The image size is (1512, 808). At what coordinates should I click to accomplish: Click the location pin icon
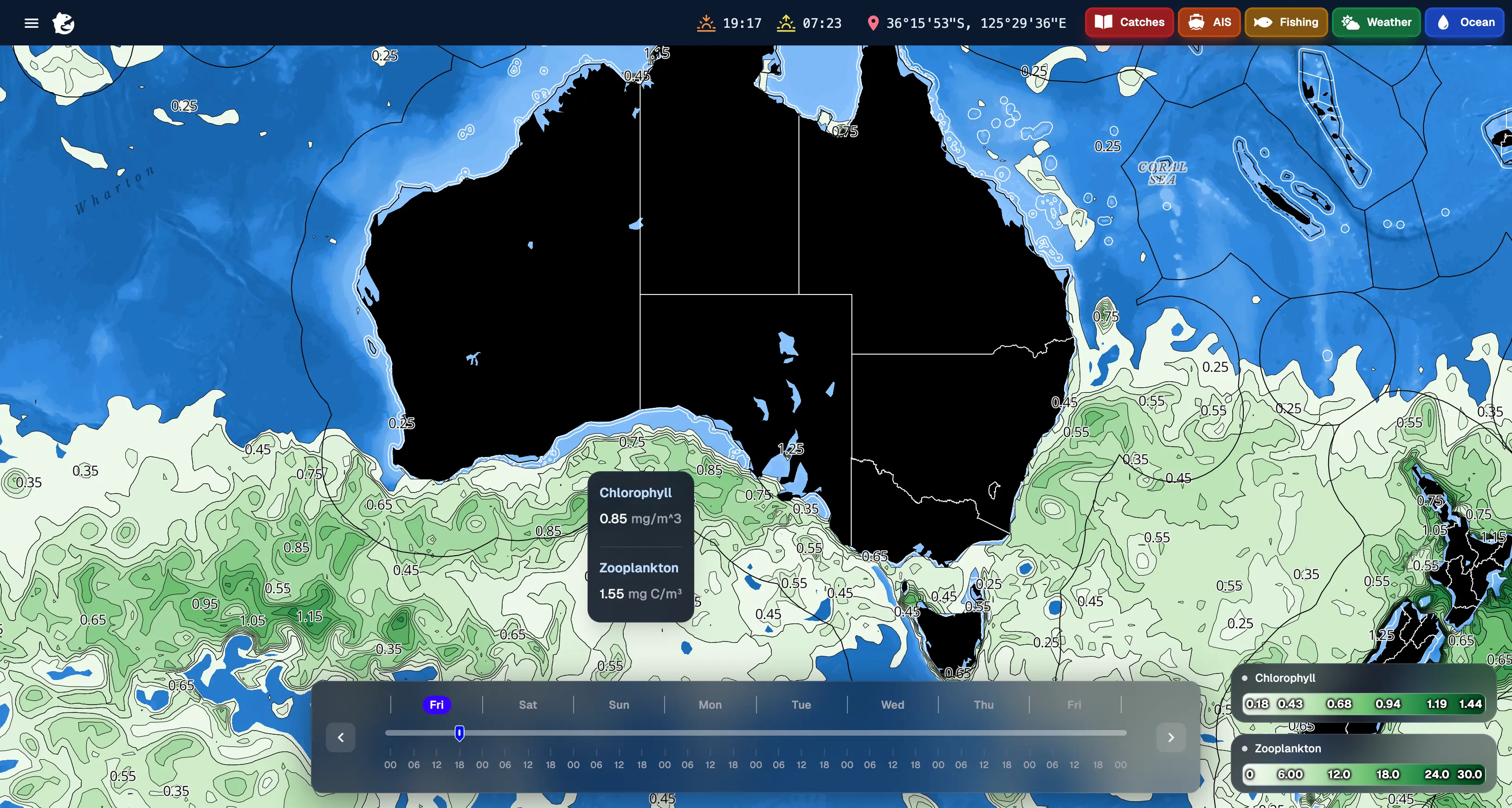tap(873, 23)
